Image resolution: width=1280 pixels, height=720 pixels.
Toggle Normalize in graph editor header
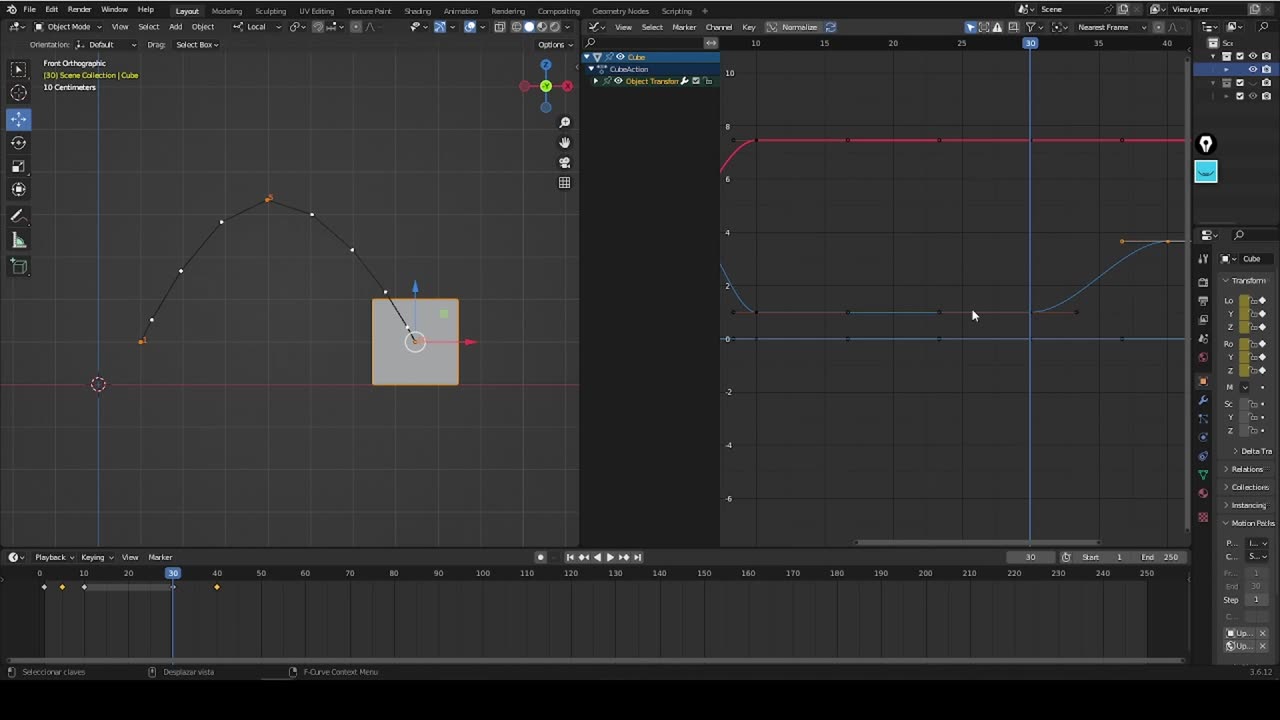point(793,27)
